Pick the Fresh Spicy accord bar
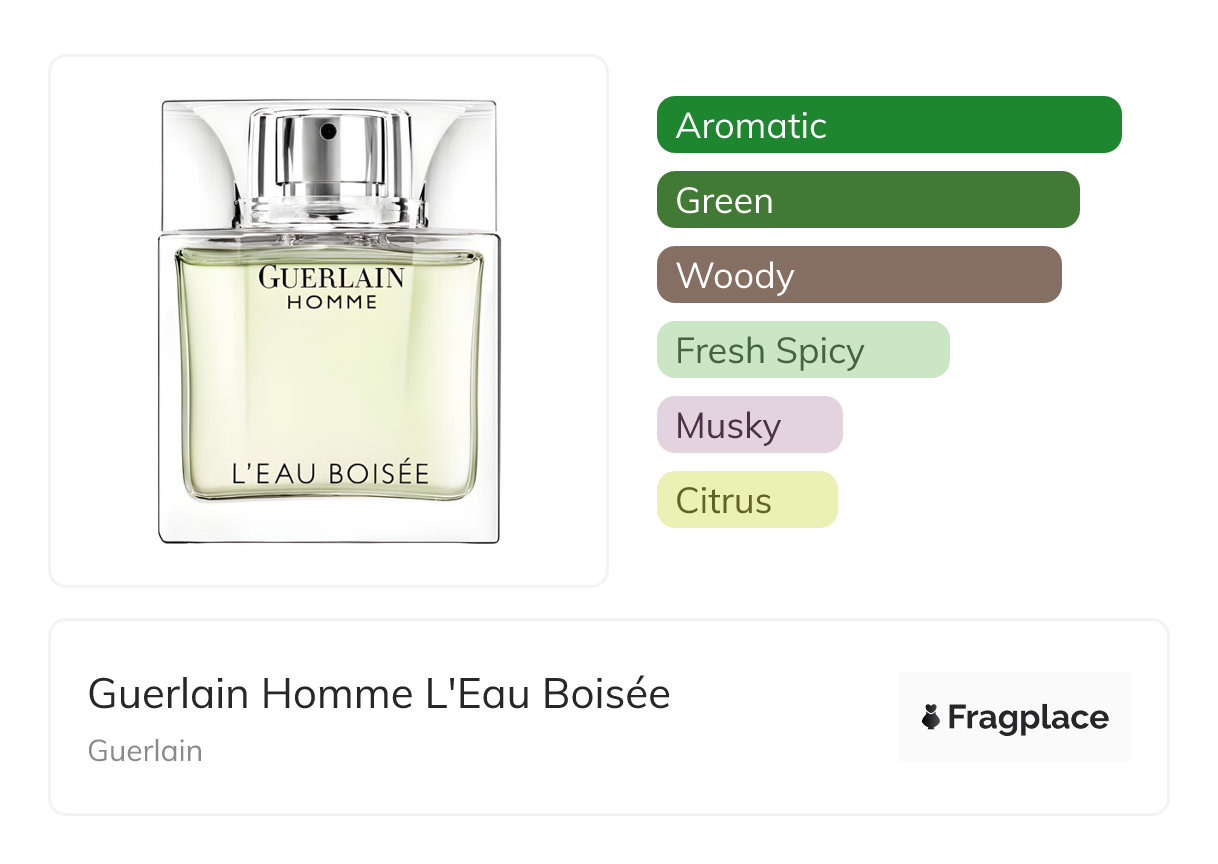 coord(802,350)
